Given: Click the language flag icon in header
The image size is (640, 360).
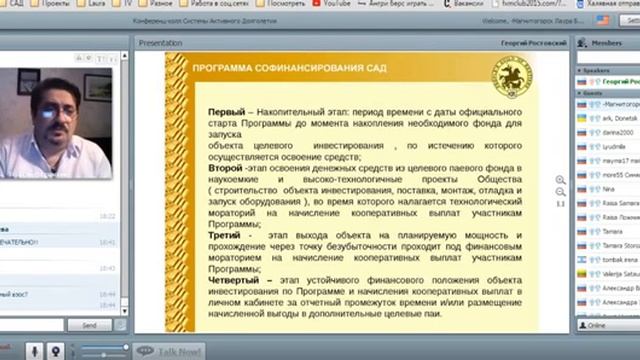Looking at the screenshot, I should pyautogui.click(x=603, y=20).
